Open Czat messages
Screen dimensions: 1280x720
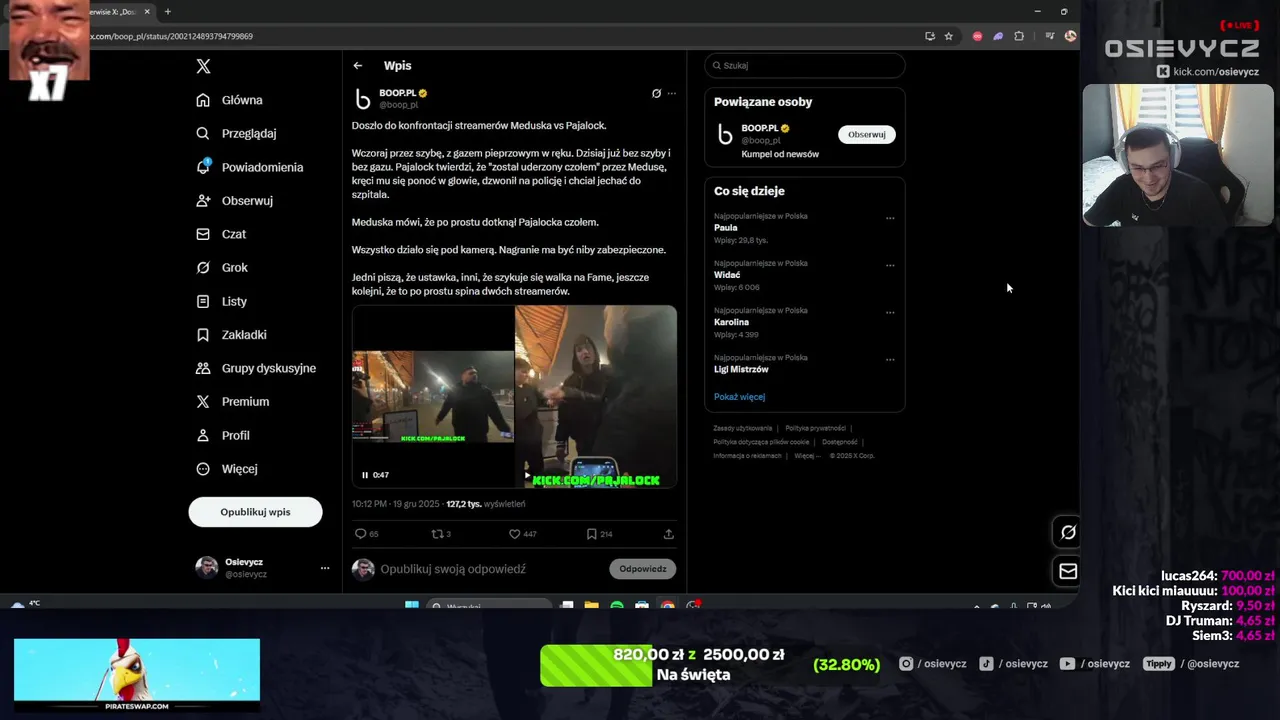222,234
